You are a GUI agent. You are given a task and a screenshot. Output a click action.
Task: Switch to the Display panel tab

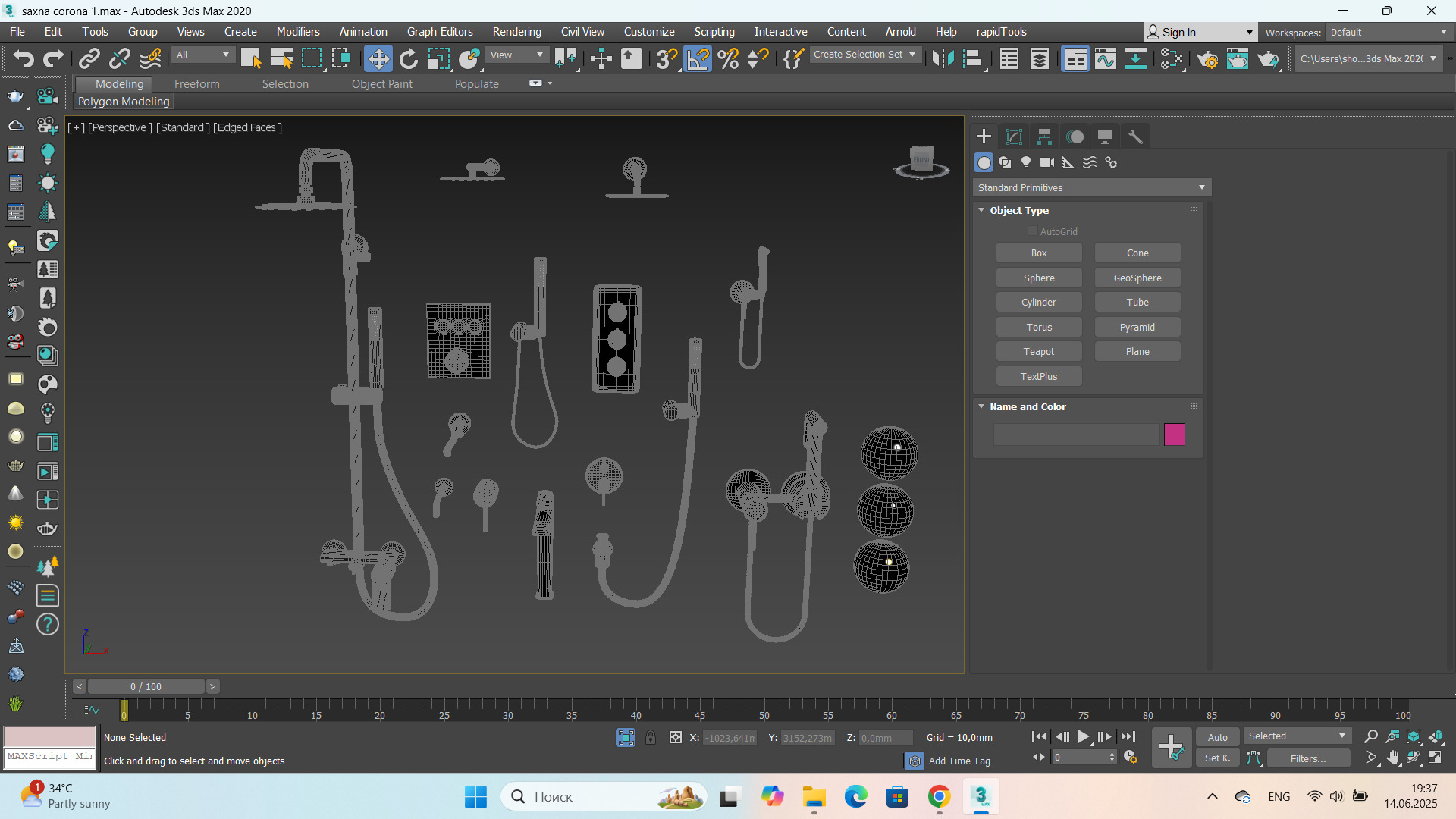1105,136
